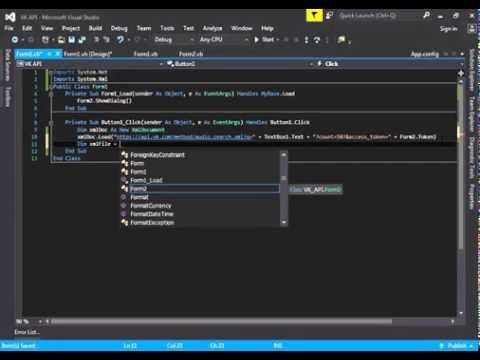The height and width of the screenshot is (360, 480).
Task: Open the Edit menu
Action: coord(27,28)
